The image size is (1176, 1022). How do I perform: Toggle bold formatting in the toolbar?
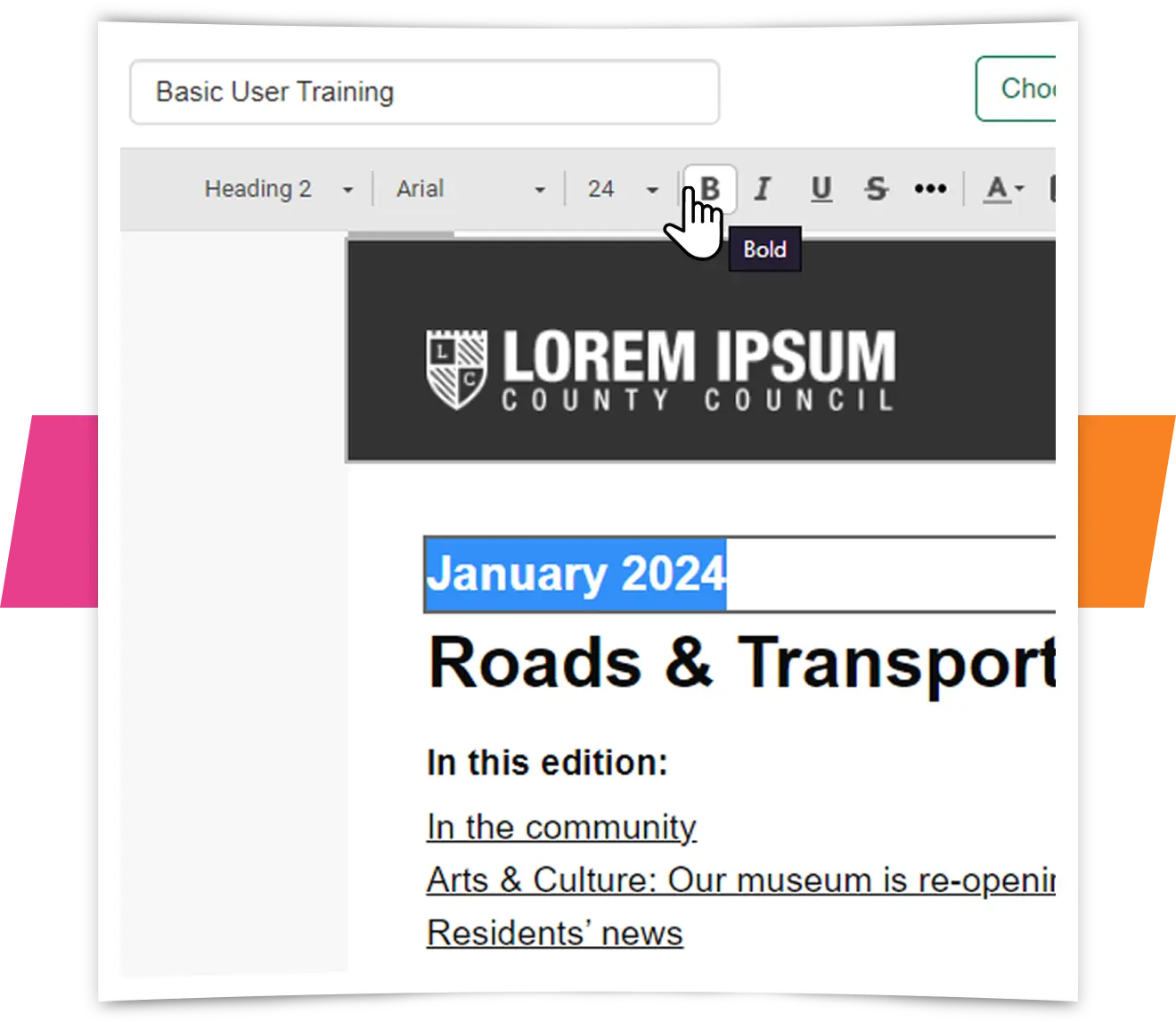[710, 189]
